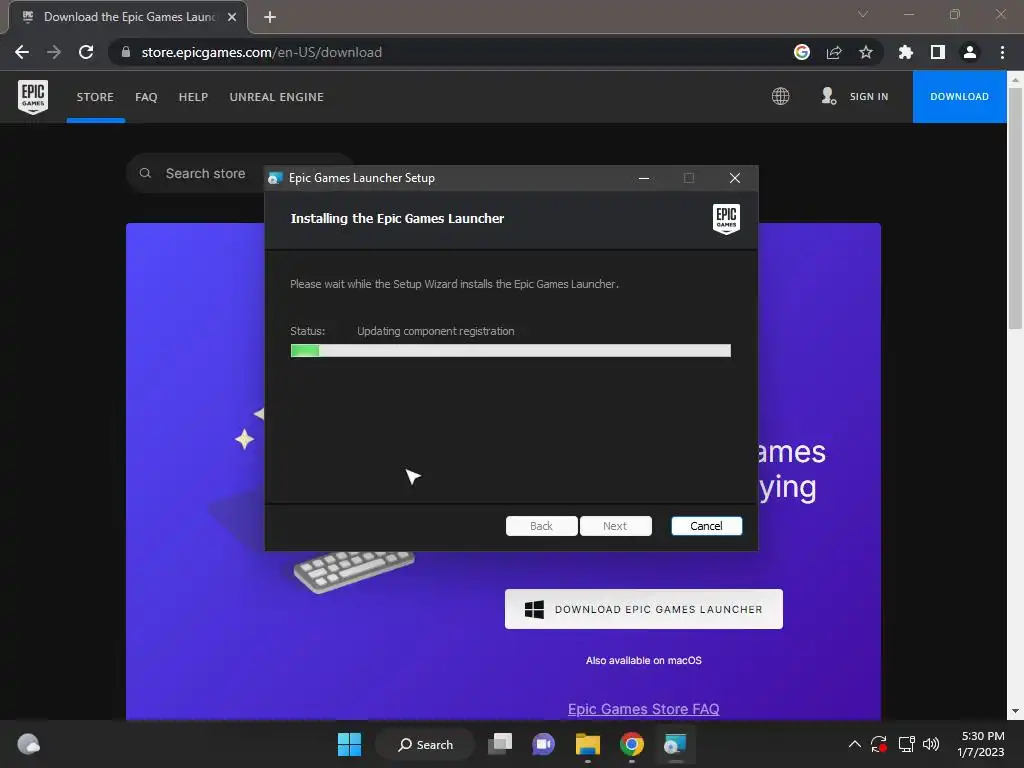
Task: Click the Next button in the installer
Action: 615,526
